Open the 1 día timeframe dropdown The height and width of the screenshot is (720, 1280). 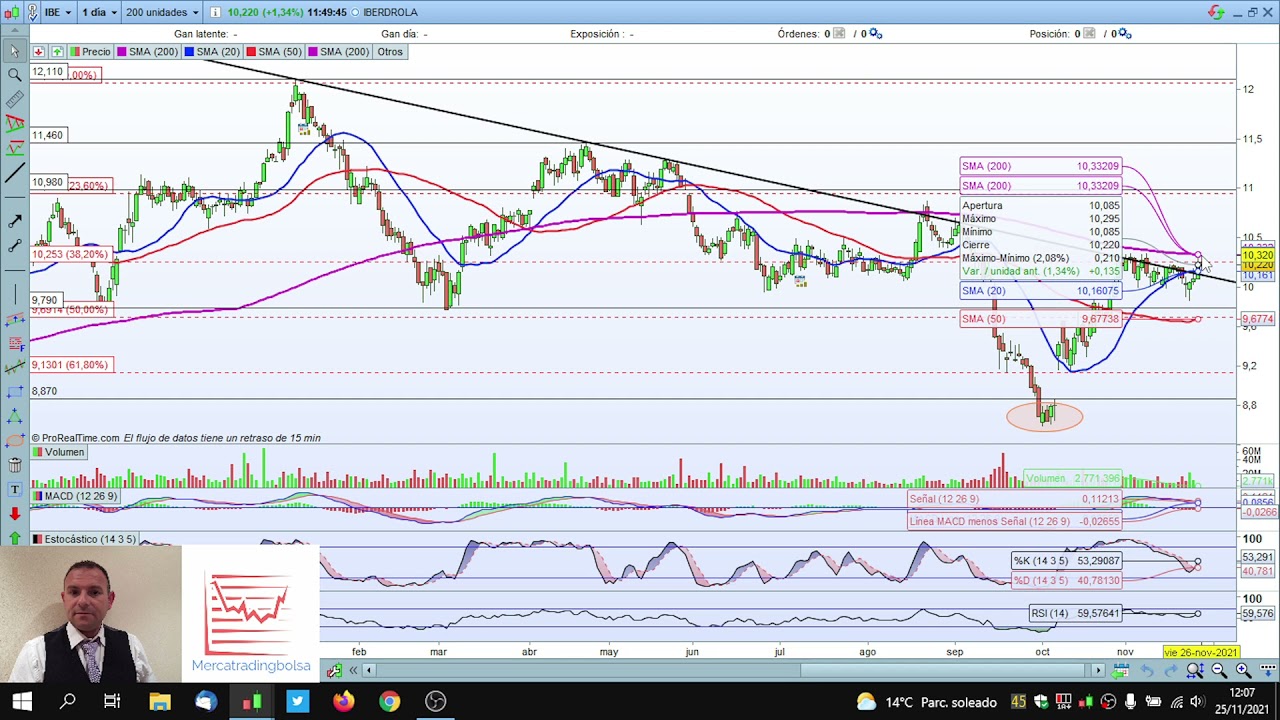[x=99, y=12]
